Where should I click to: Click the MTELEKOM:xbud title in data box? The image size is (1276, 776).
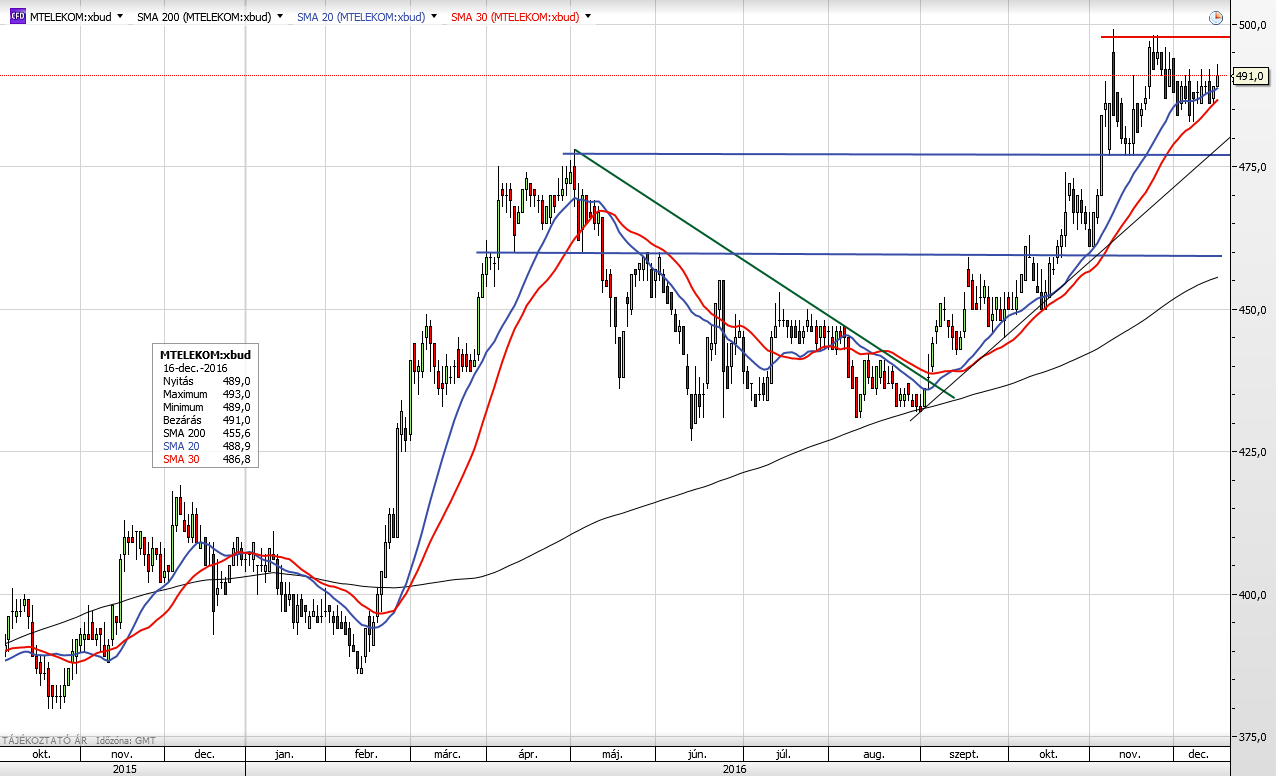click(x=206, y=354)
